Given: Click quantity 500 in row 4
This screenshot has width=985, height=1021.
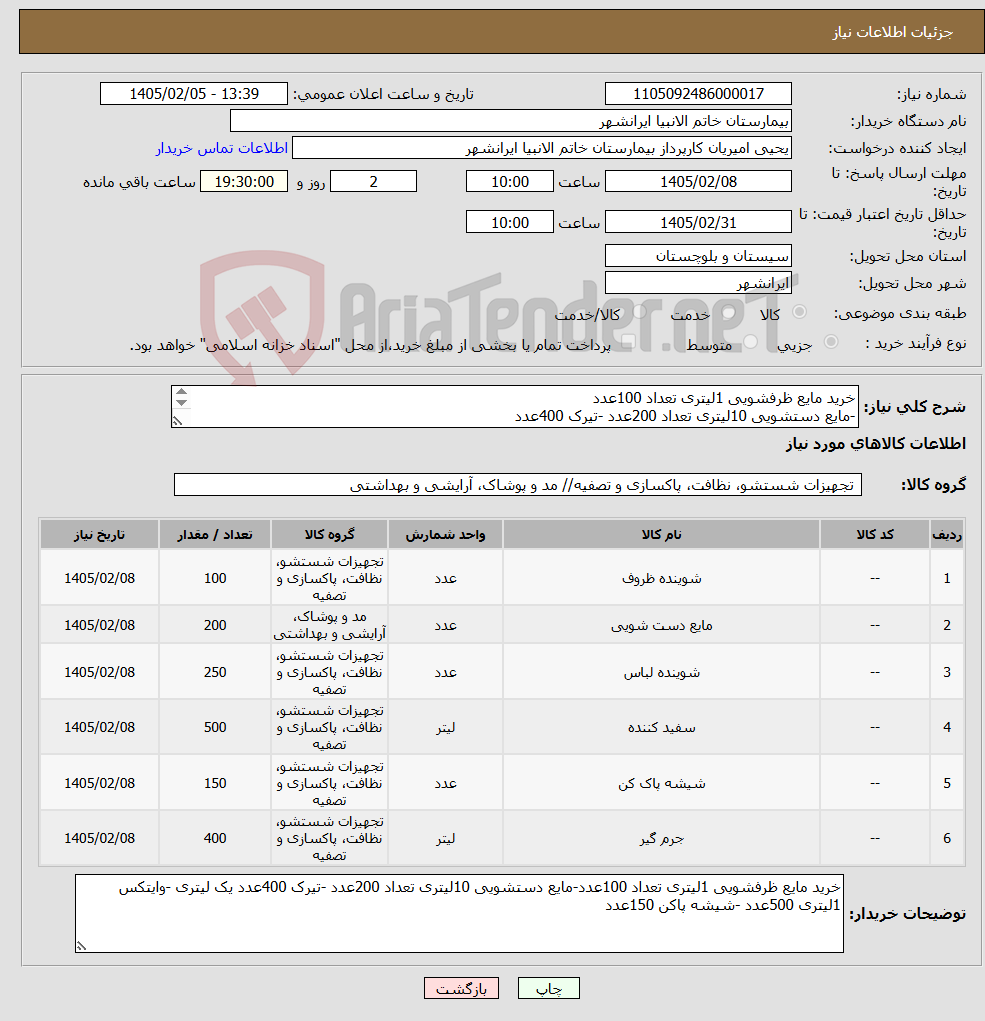Looking at the screenshot, I should pyautogui.click(x=215, y=727).
